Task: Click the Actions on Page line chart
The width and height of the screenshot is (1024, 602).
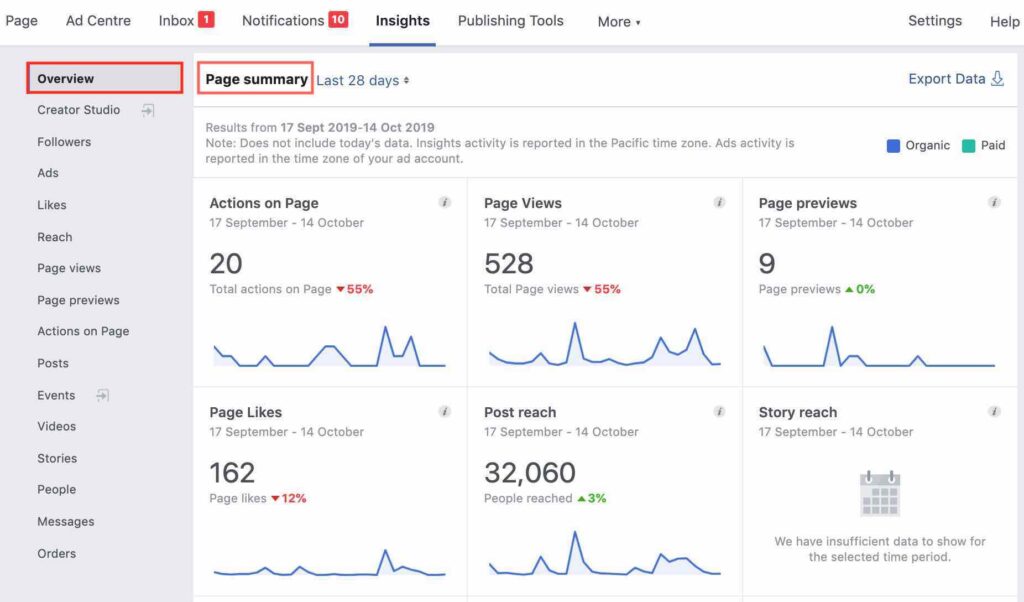Action: pos(330,346)
